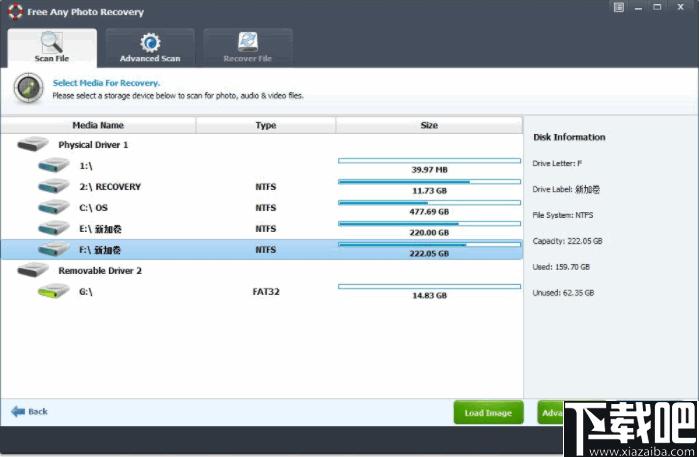This screenshot has width=699, height=457.
Task: Select the E:\ drive row
Action: [x=262, y=228]
